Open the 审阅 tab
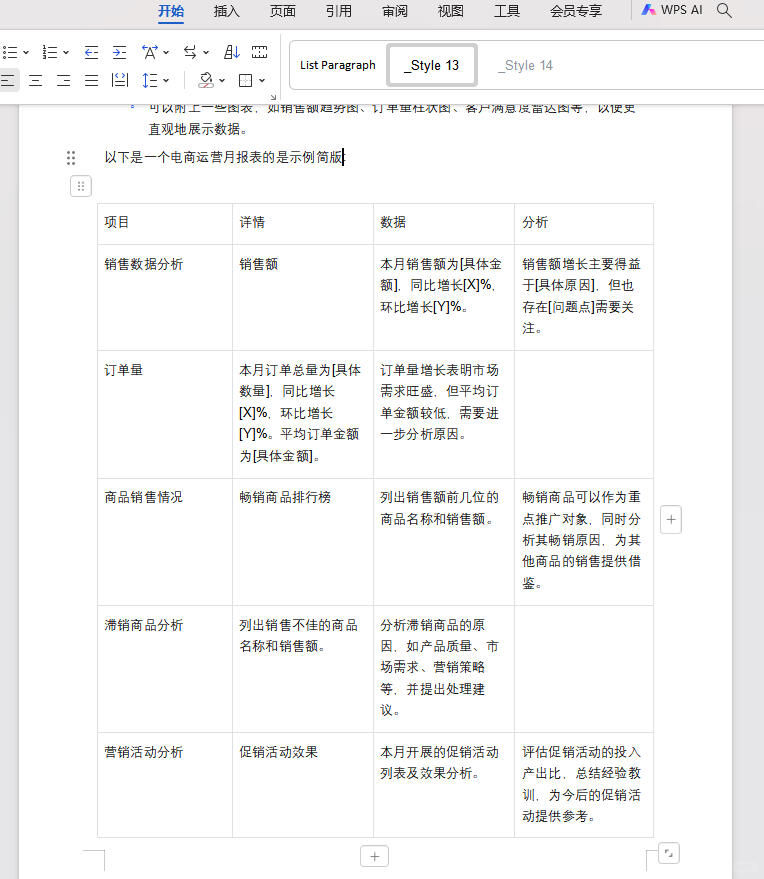764x879 pixels. [395, 11]
